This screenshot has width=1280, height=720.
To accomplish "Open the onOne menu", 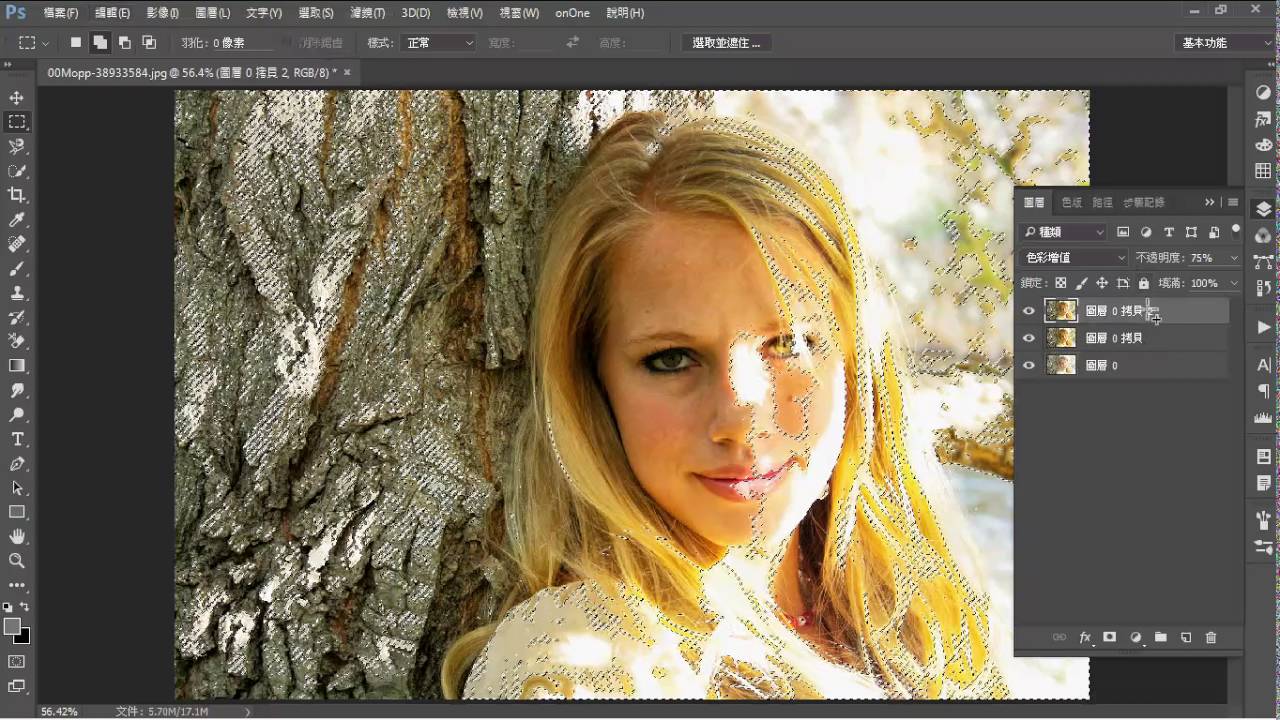I will click(573, 13).
